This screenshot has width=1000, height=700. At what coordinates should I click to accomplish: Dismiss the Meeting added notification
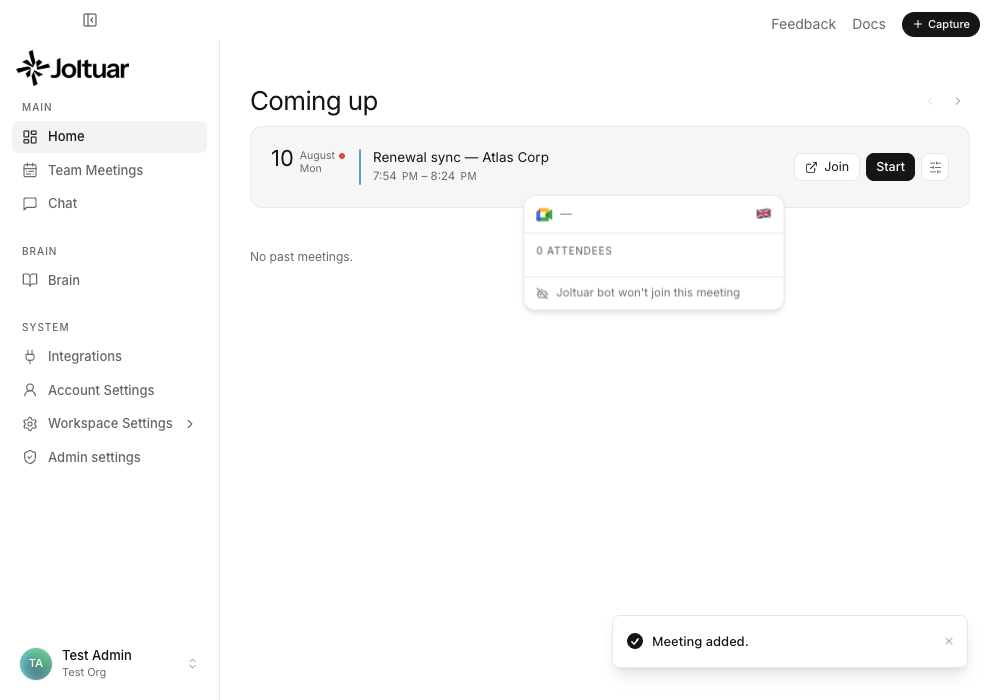click(x=949, y=641)
